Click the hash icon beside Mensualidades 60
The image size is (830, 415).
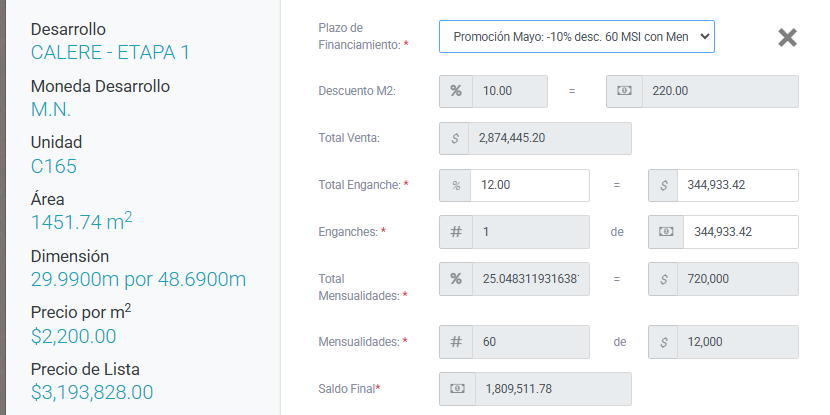[456, 342]
